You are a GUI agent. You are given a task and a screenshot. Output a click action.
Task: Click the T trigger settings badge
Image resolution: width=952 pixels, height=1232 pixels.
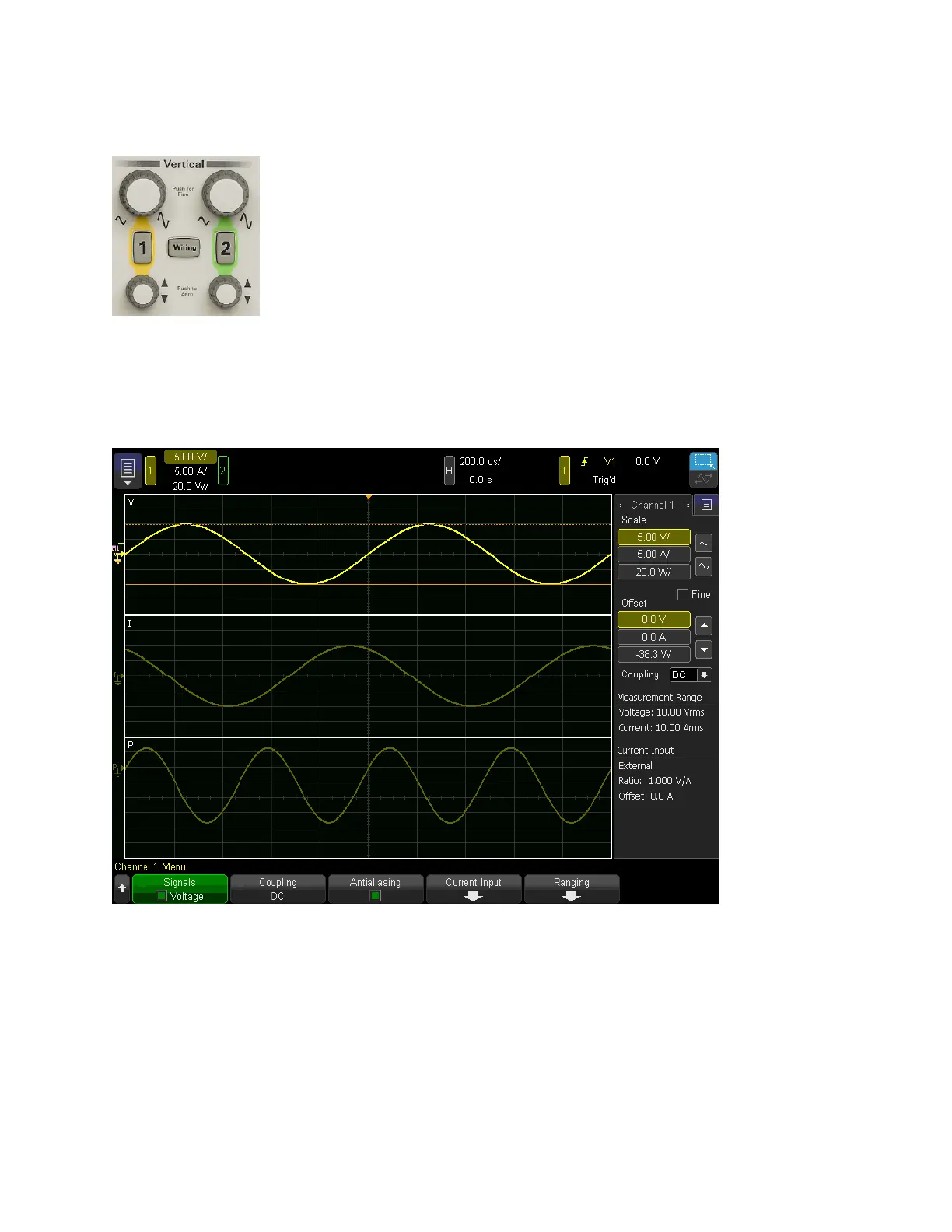pyautogui.click(x=565, y=471)
